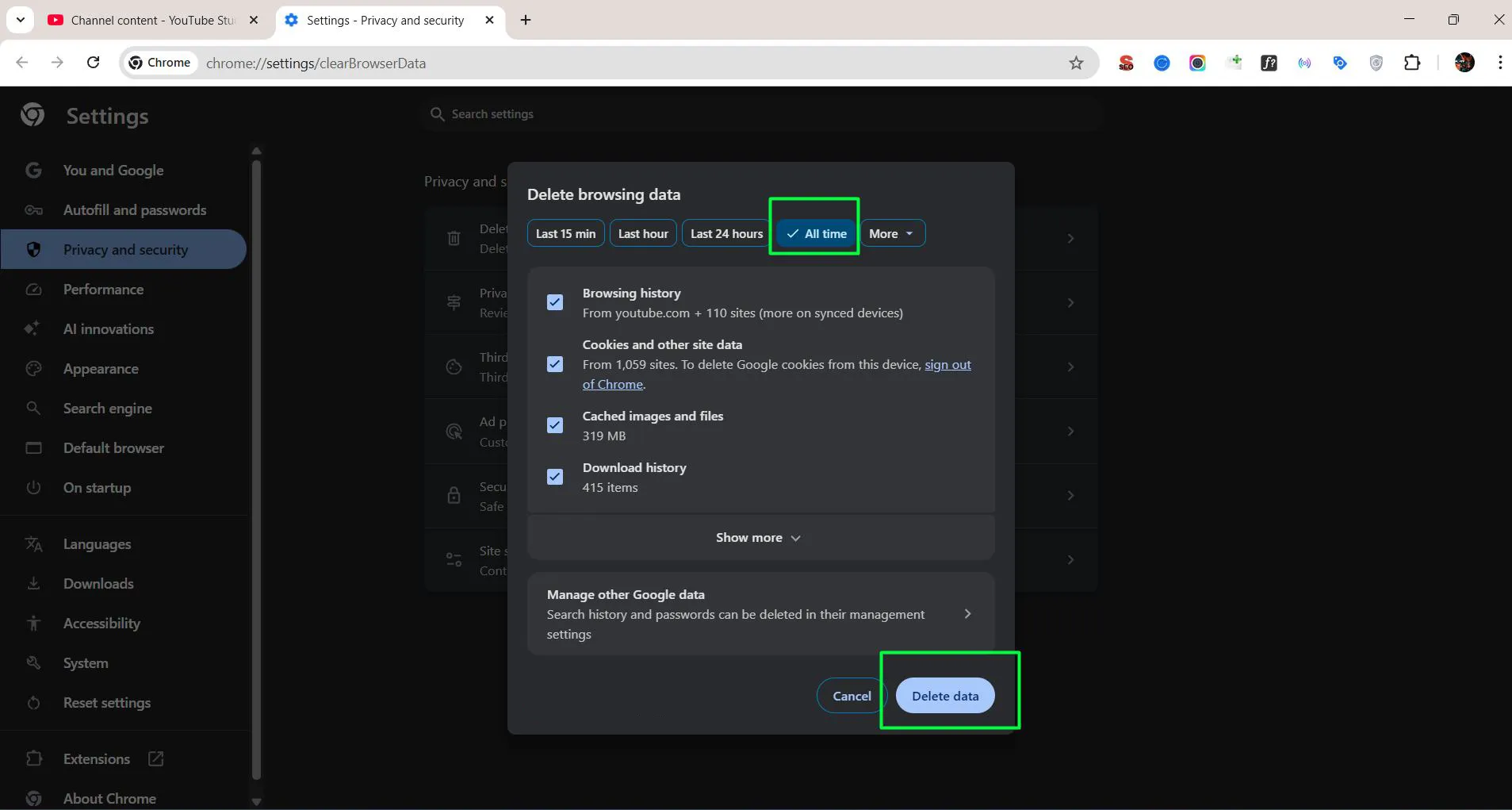Follow the sign out of Chrome link
The height and width of the screenshot is (810, 1512).
[x=947, y=364]
